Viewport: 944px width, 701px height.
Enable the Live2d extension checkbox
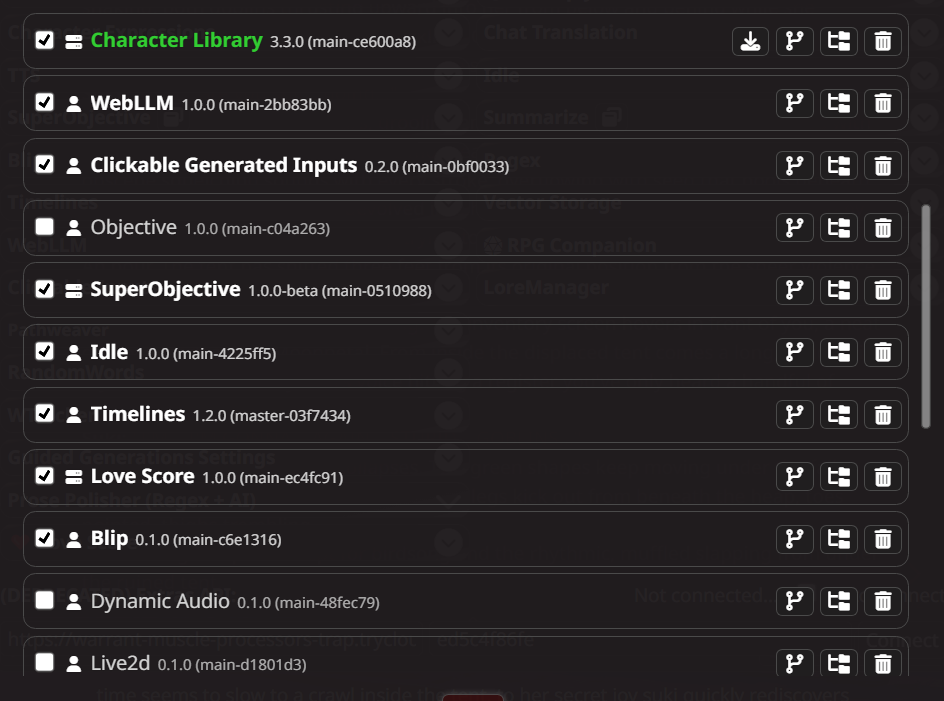pyautogui.click(x=44, y=662)
